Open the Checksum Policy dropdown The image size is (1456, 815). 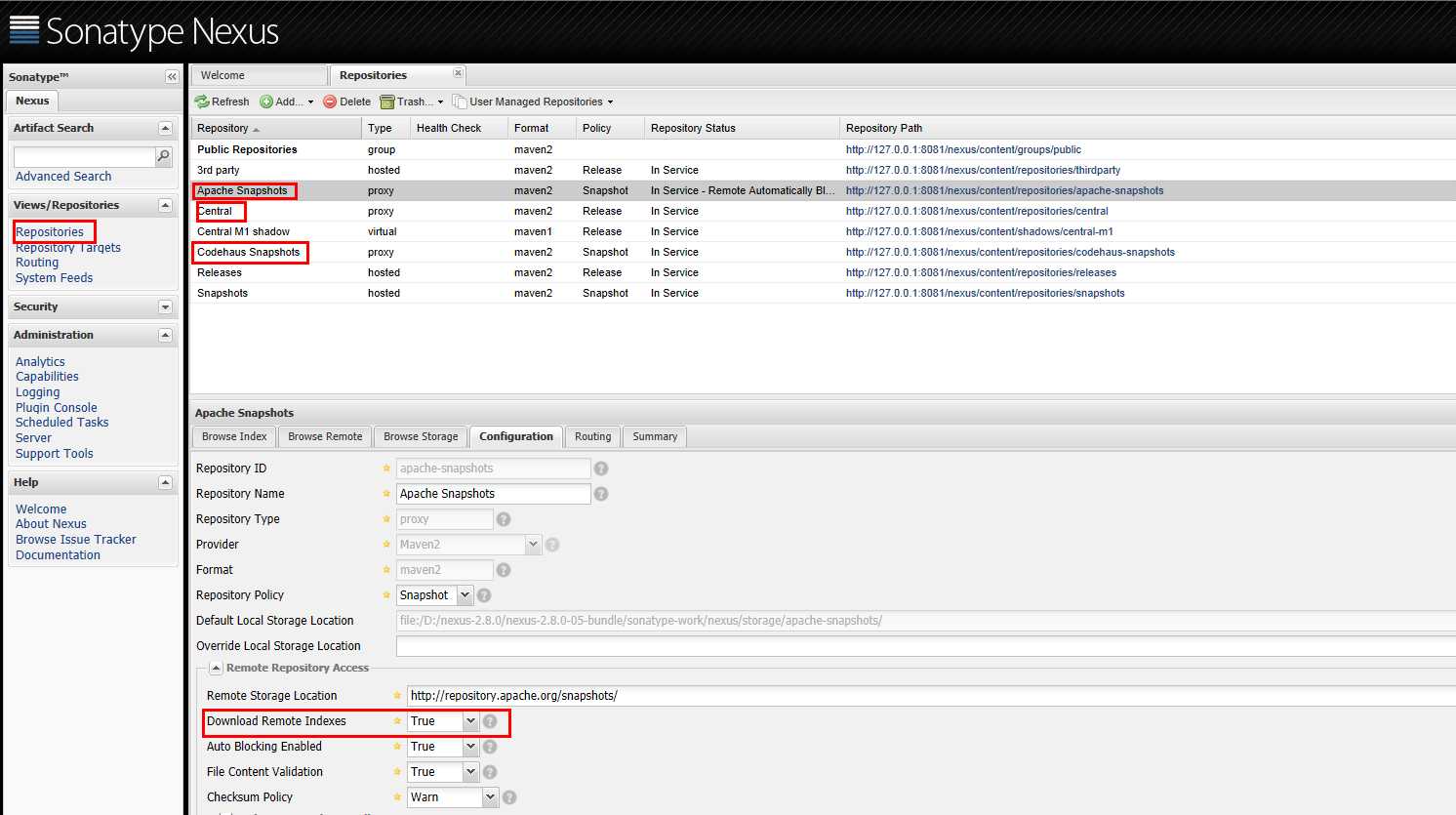coord(490,797)
